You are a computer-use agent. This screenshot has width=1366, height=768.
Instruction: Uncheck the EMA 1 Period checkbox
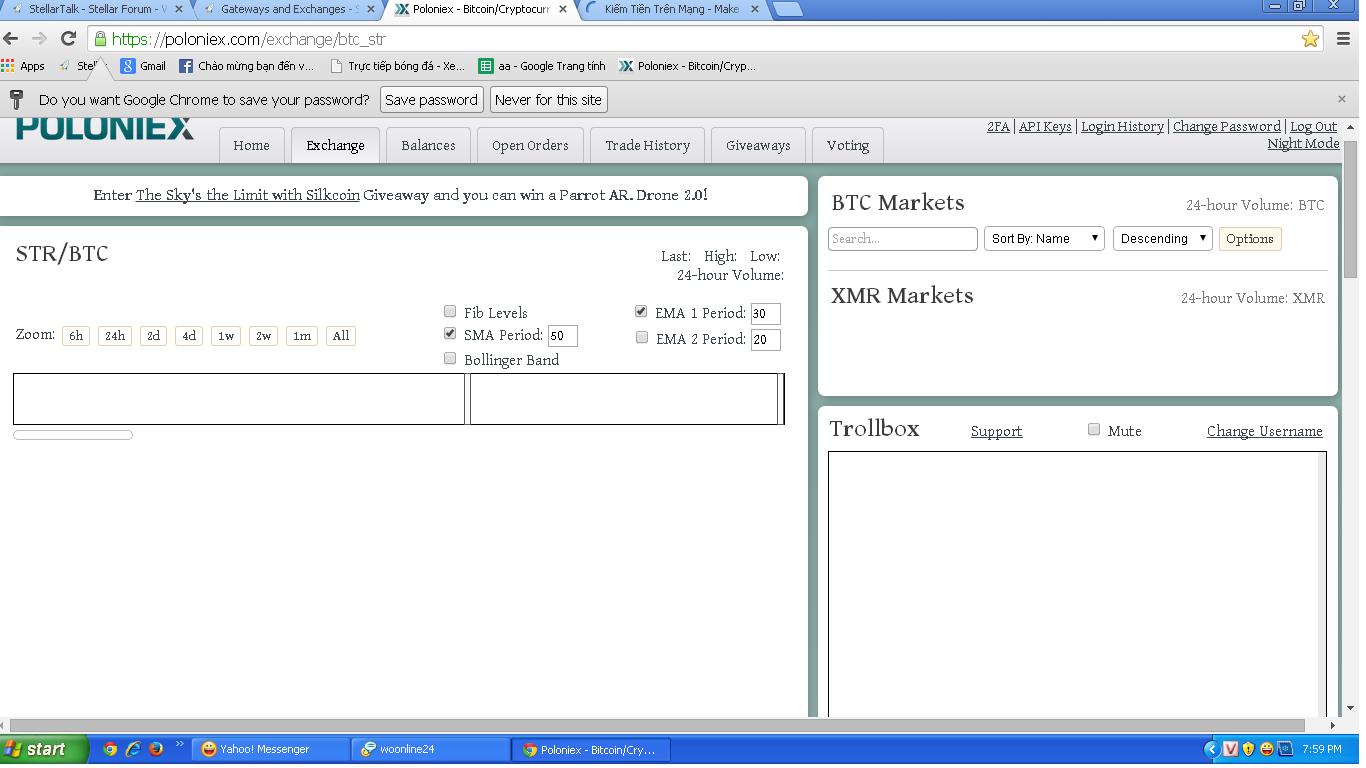click(x=641, y=312)
